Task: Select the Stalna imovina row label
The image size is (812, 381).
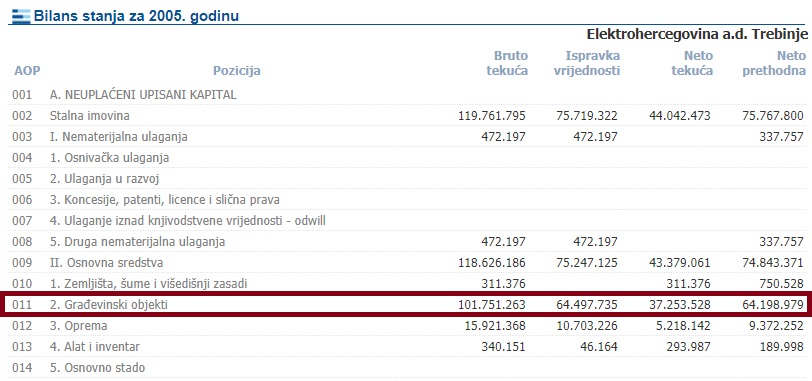Action: pyautogui.click(x=90, y=116)
